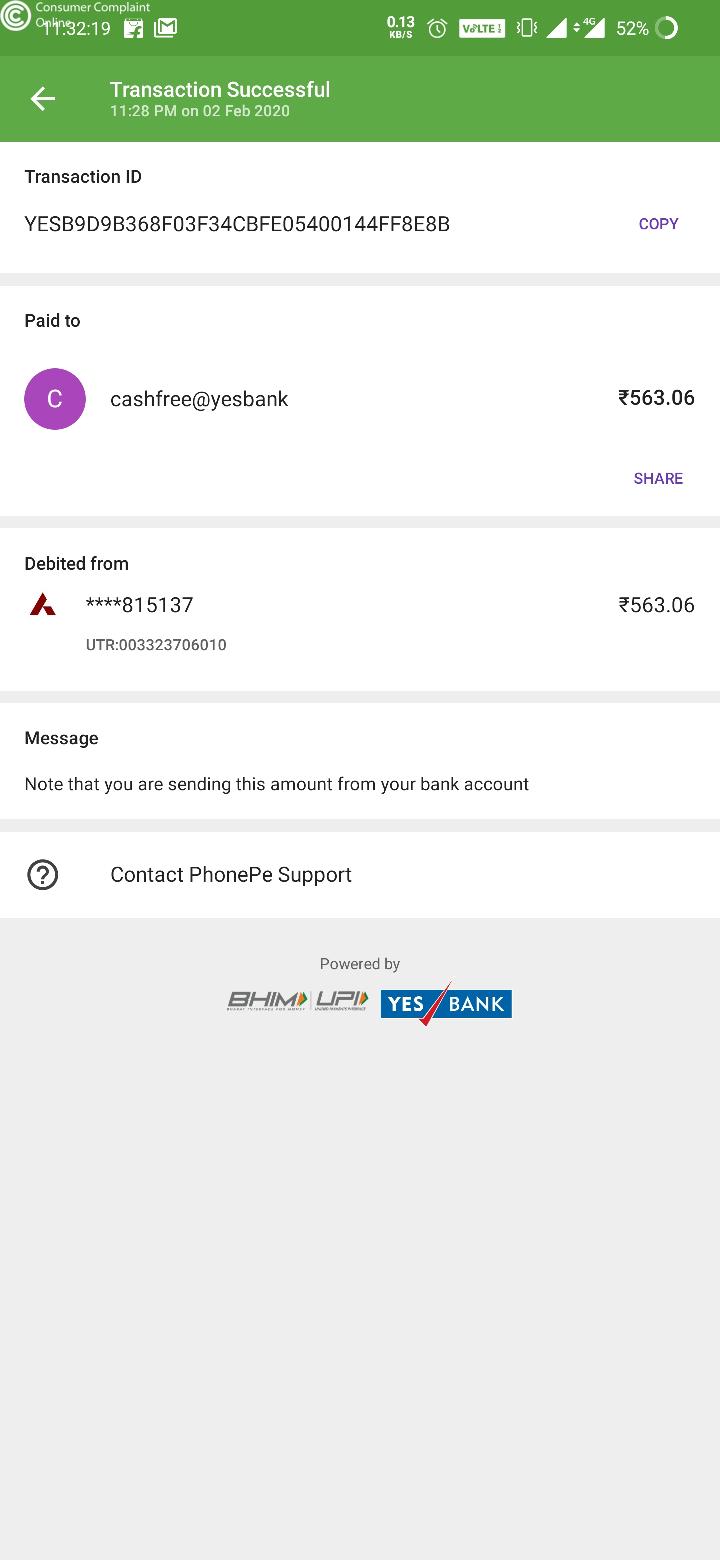This screenshot has height=1560, width=720.
Task: Tap the back arrow in header
Action: point(42,98)
